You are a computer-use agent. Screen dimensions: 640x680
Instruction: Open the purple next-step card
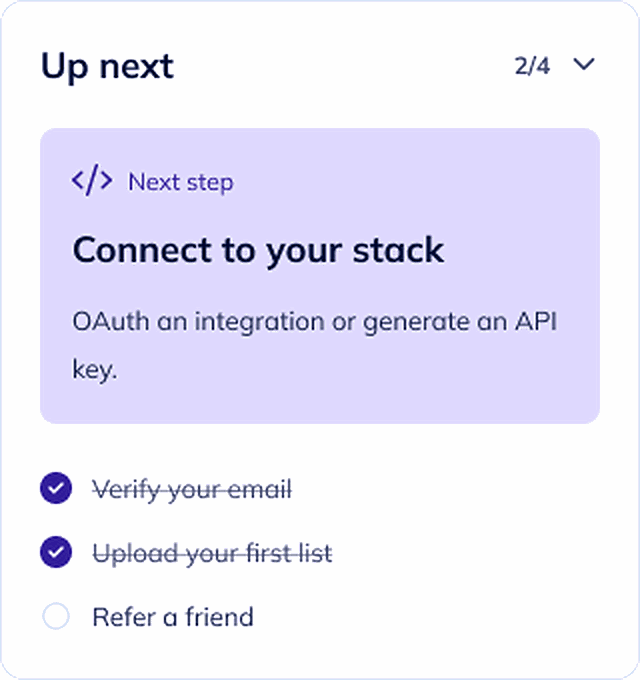(320, 276)
